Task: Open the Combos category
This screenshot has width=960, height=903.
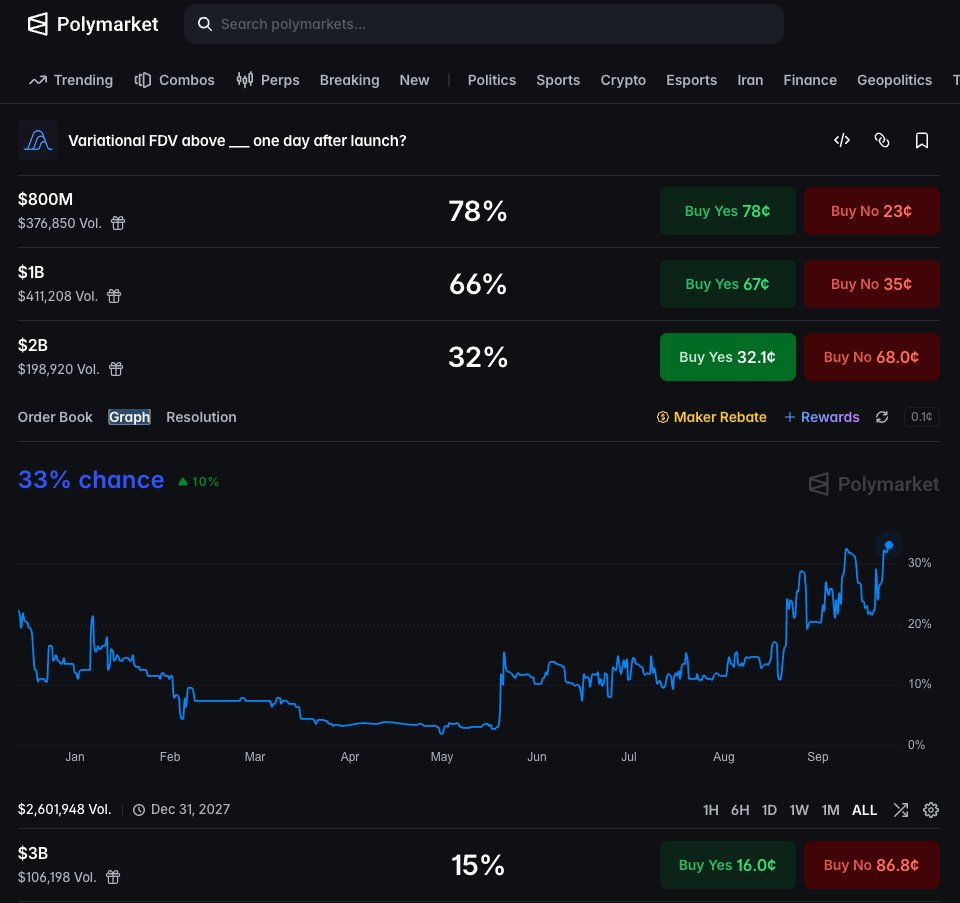Action: point(174,80)
